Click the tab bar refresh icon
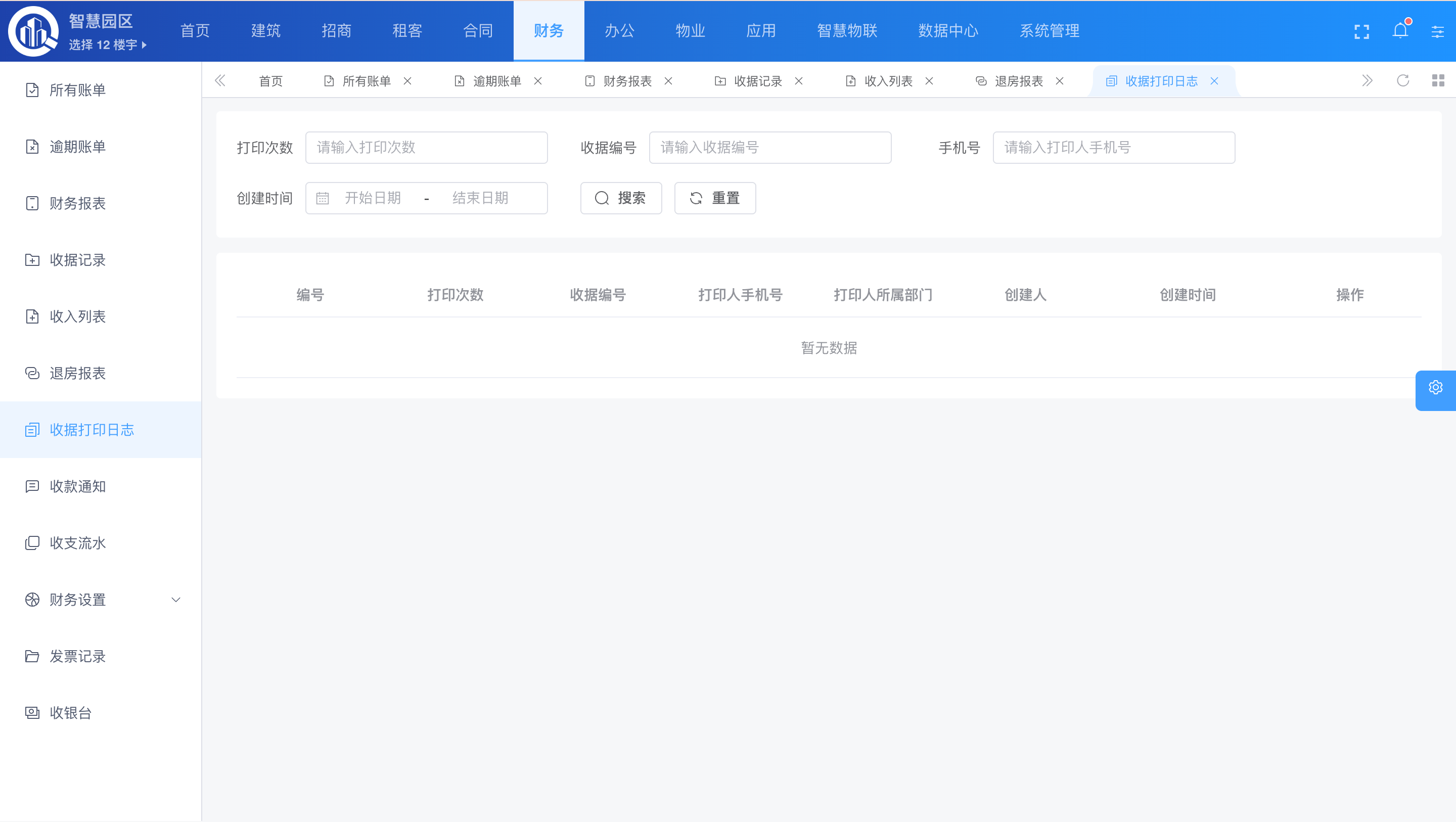1456x822 pixels. click(x=1403, y=81)
